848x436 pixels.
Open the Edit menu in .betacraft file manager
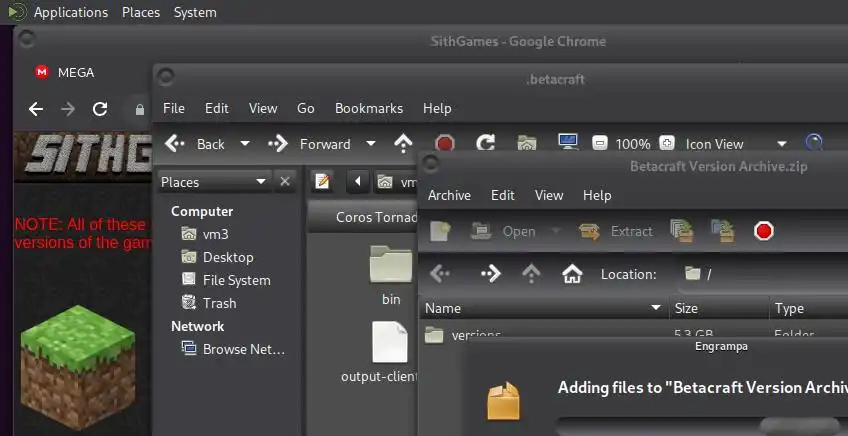pyautogui.click(x=216, y=108)
